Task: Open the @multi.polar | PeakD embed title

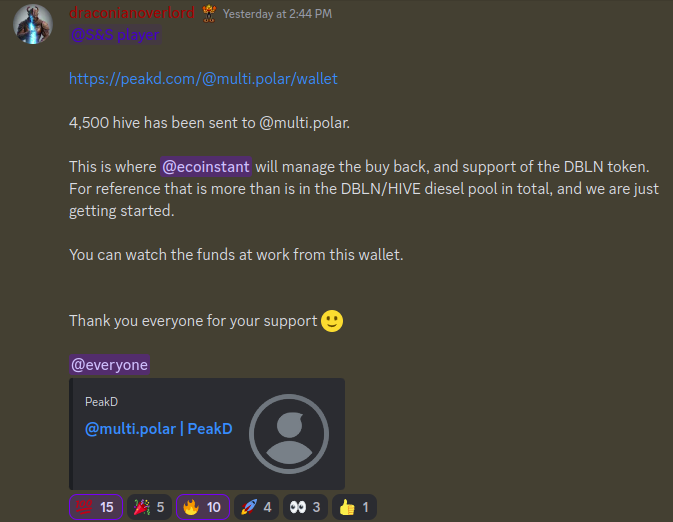Action: (x=159, y=428)
